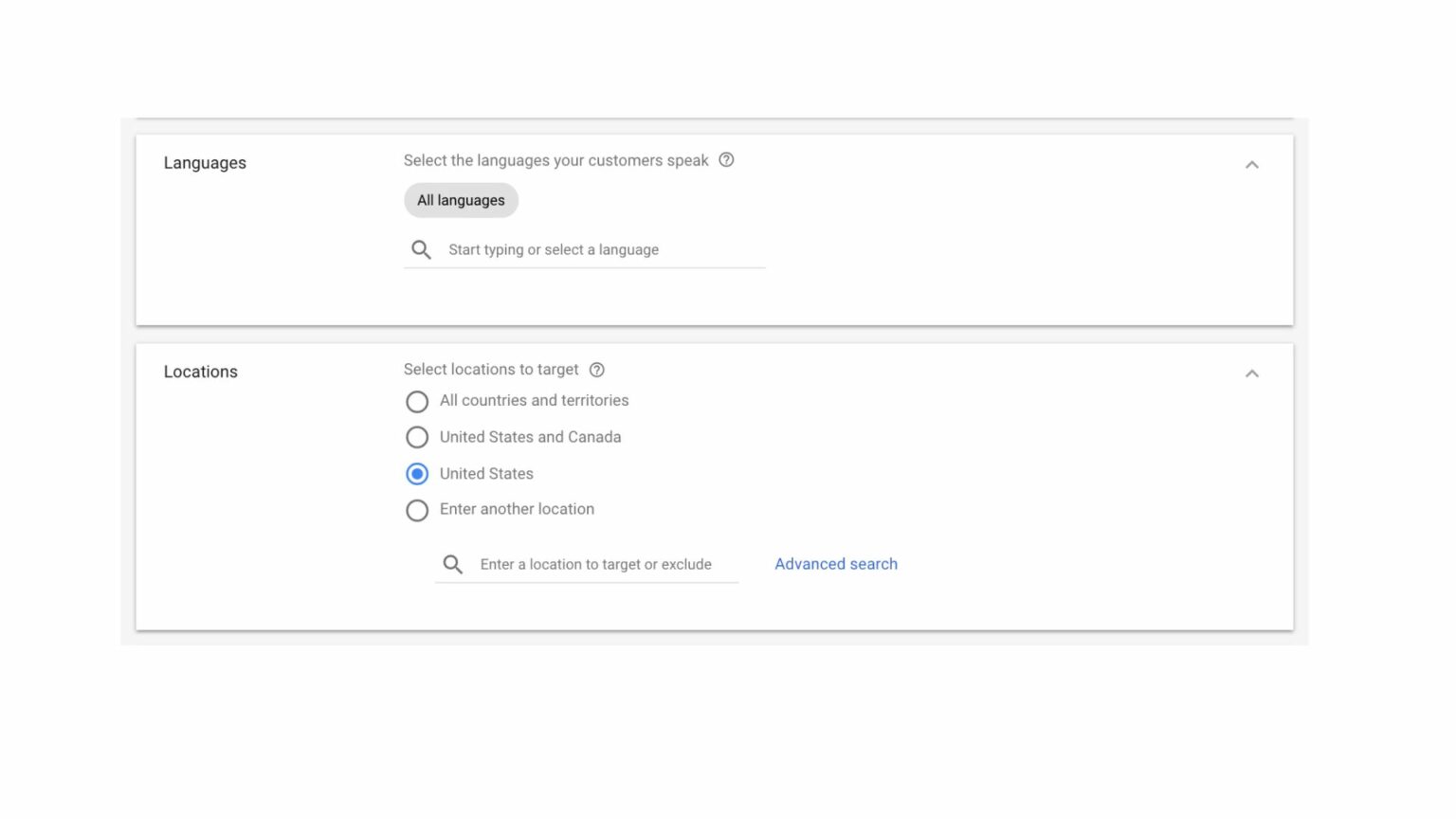Click the search magnifier in the language field
This screenshot has height=819, width=1456.
pyautogui.click(x=421, y=249)
